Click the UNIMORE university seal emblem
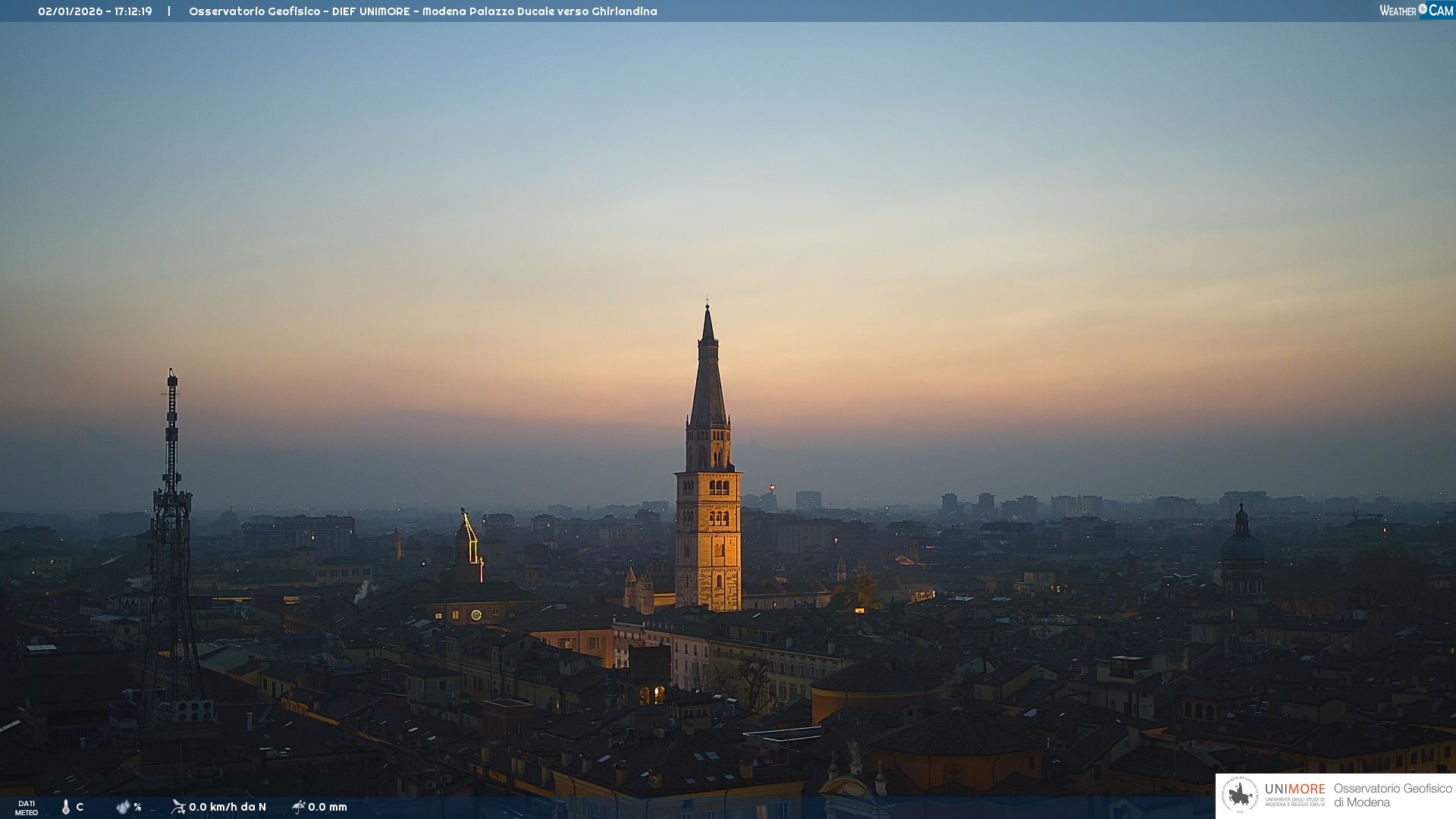Image resolution: width=1456 pixels, height=819 pixels. click(1240, 795)
